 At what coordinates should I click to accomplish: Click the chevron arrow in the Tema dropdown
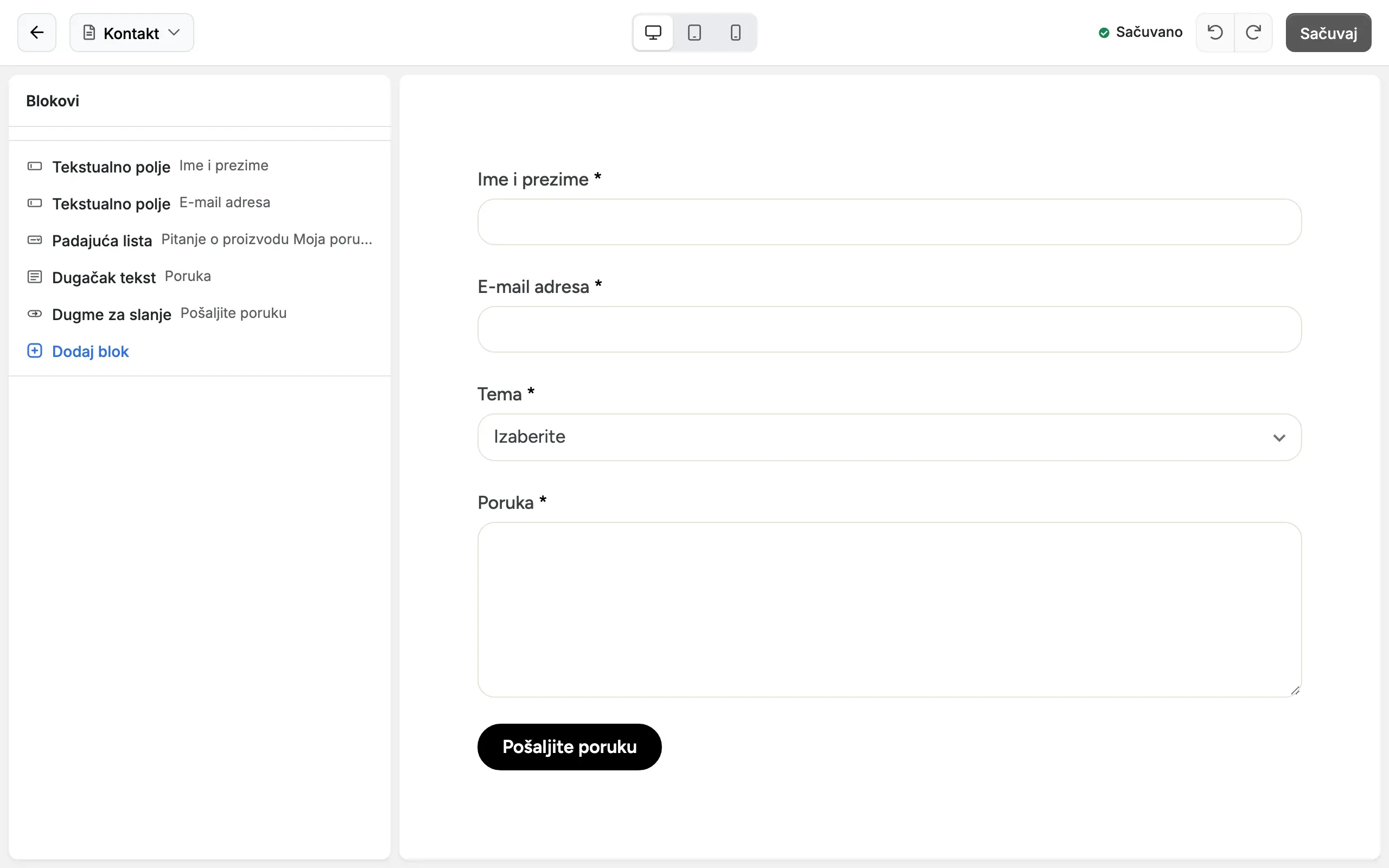click(1279, 438)
